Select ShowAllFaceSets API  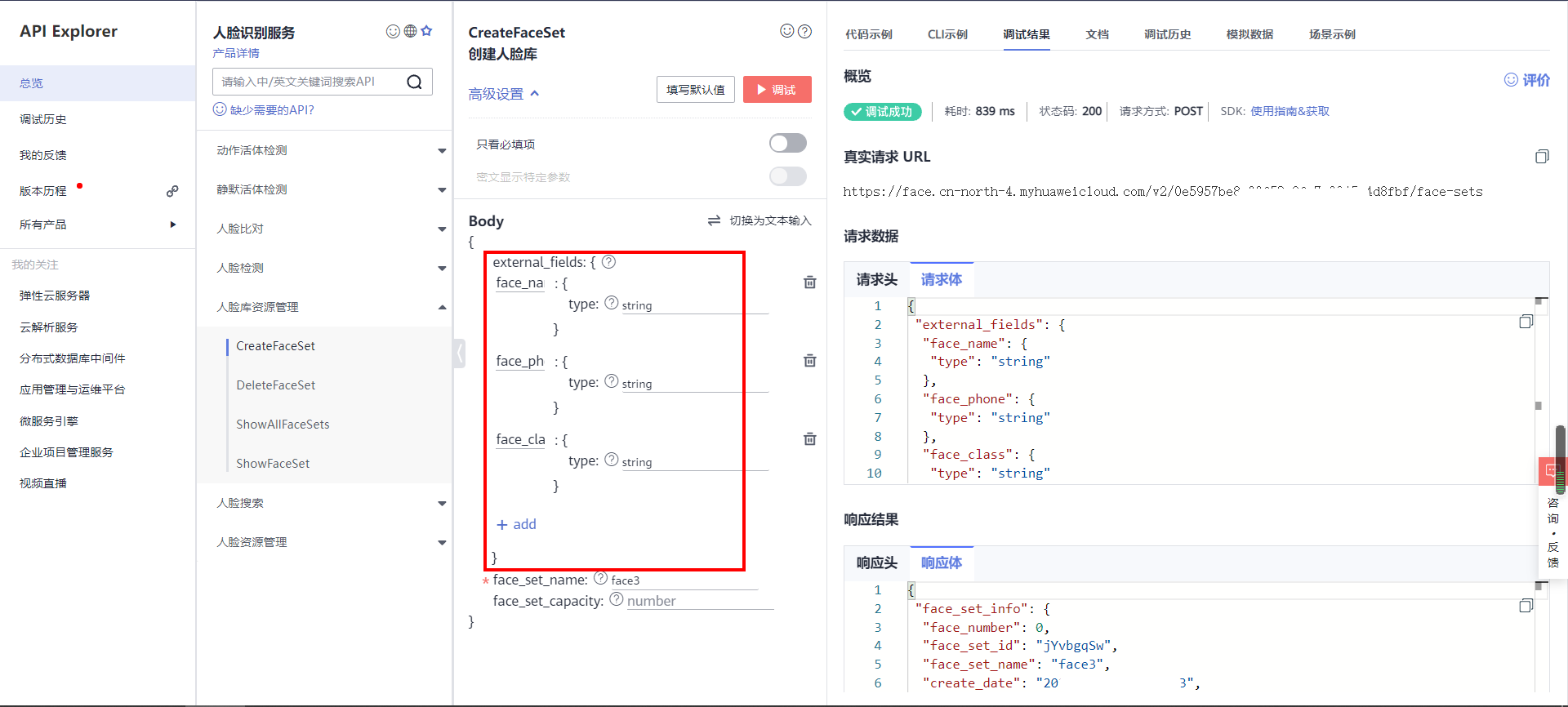[x=283, y=425]
